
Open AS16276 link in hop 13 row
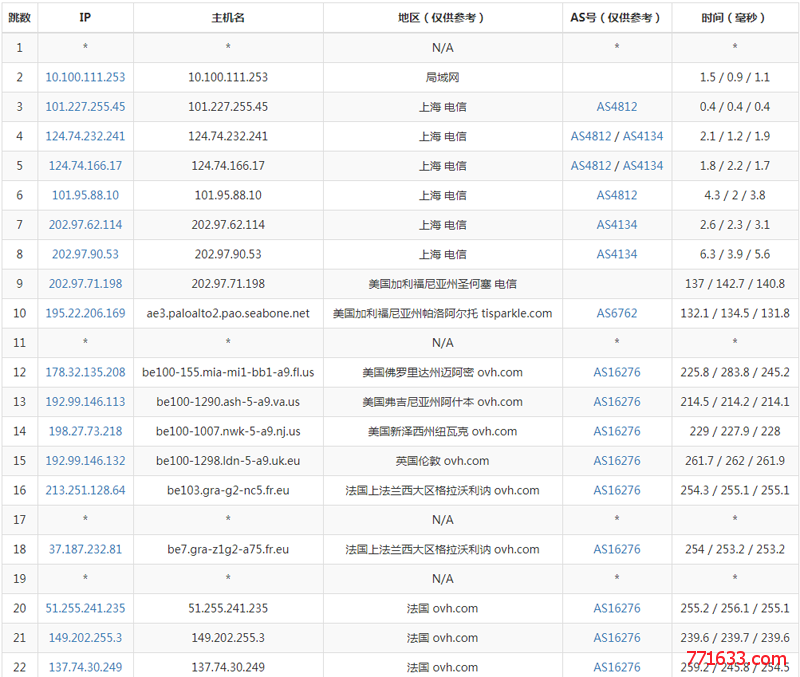click(x=617, y=402)
